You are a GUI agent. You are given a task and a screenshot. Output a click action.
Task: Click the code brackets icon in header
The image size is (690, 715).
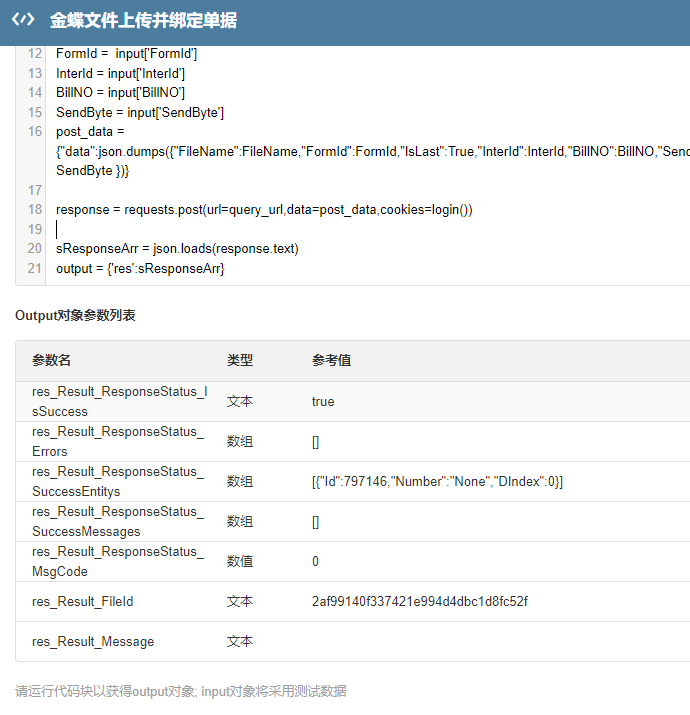coord(23,21)
